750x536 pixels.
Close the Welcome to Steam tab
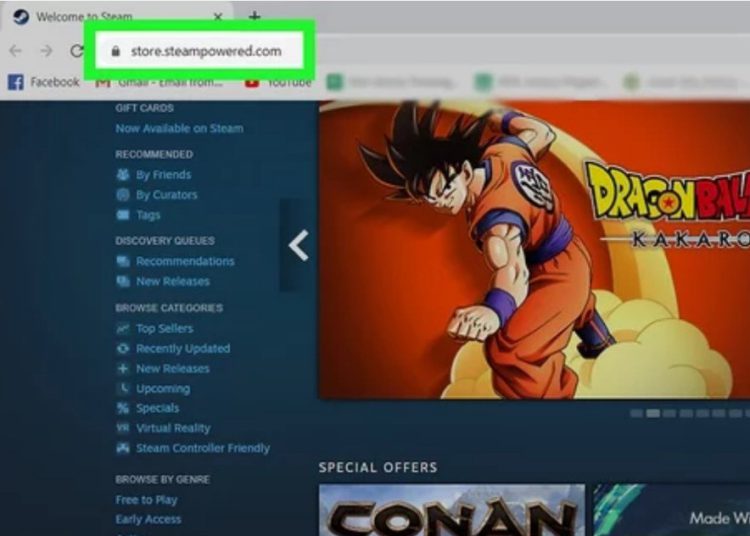point(219,17)
